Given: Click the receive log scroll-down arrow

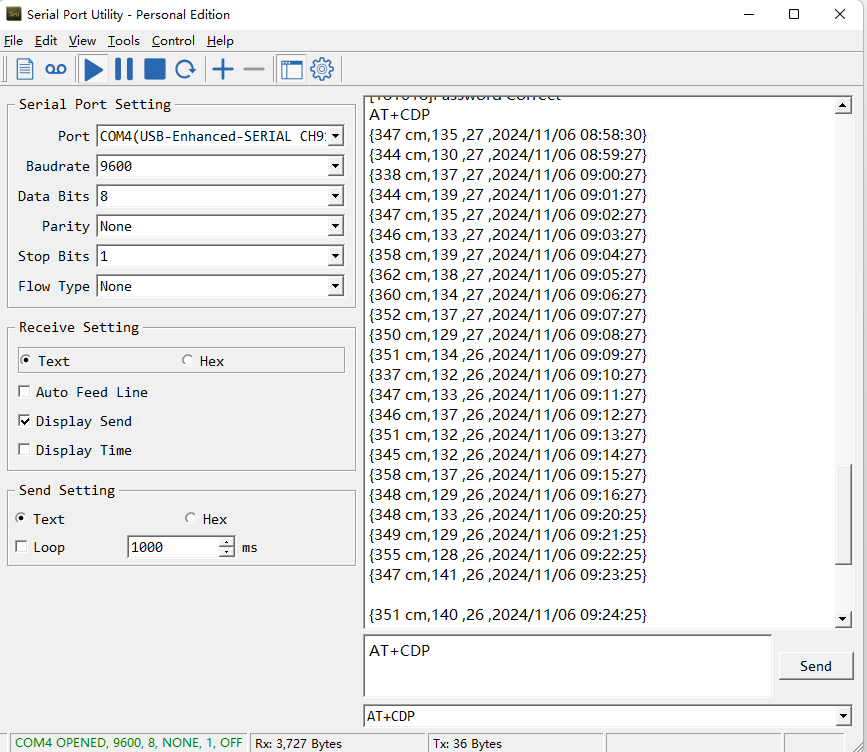Looking at the screenshot, I should click(x=843, y=619).
